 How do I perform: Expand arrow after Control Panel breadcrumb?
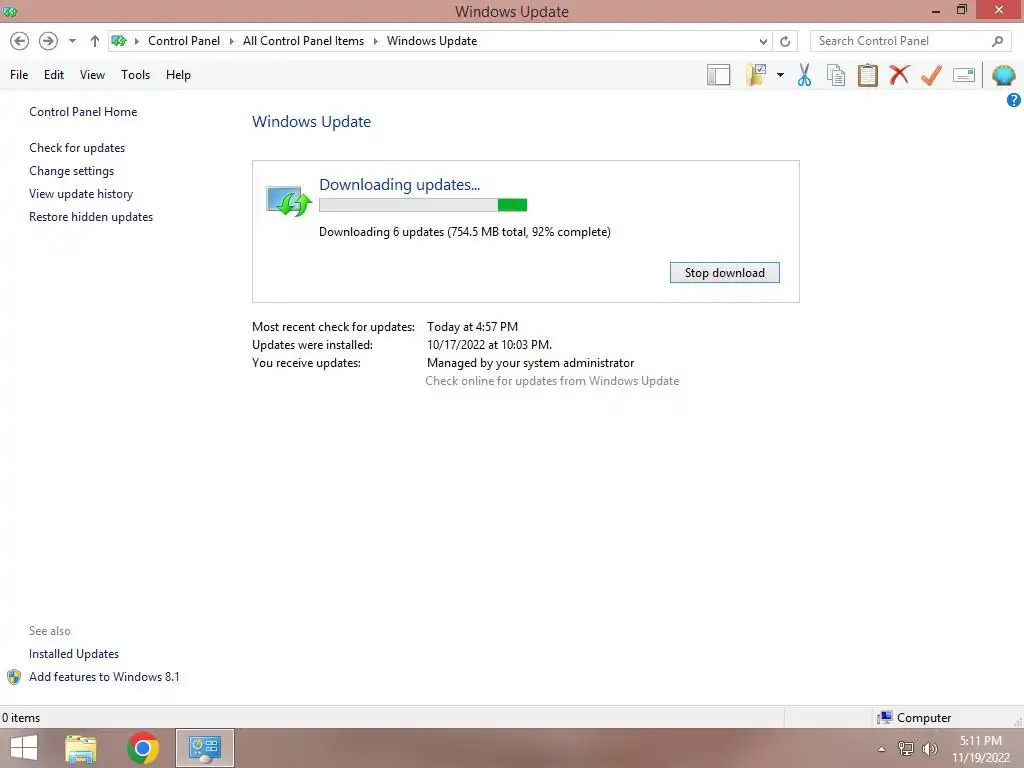click(x=231, y=41)
